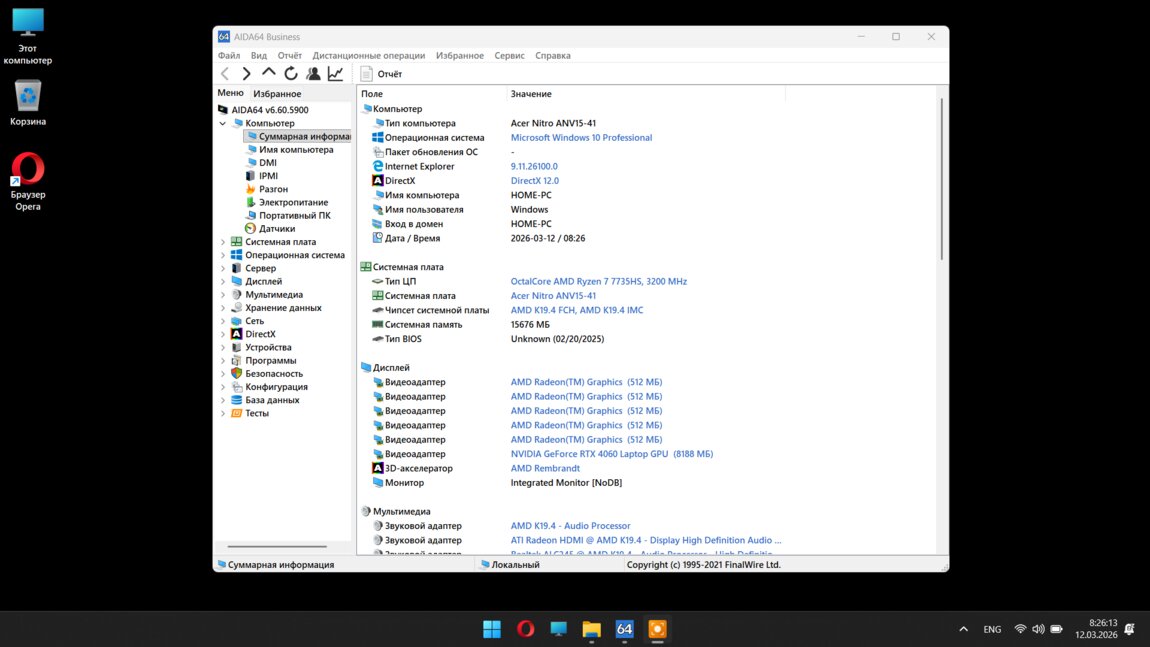Viewport: 1150px width, 647px height.
Task: Select Датчики in the tree
Action: click(276, 229)
